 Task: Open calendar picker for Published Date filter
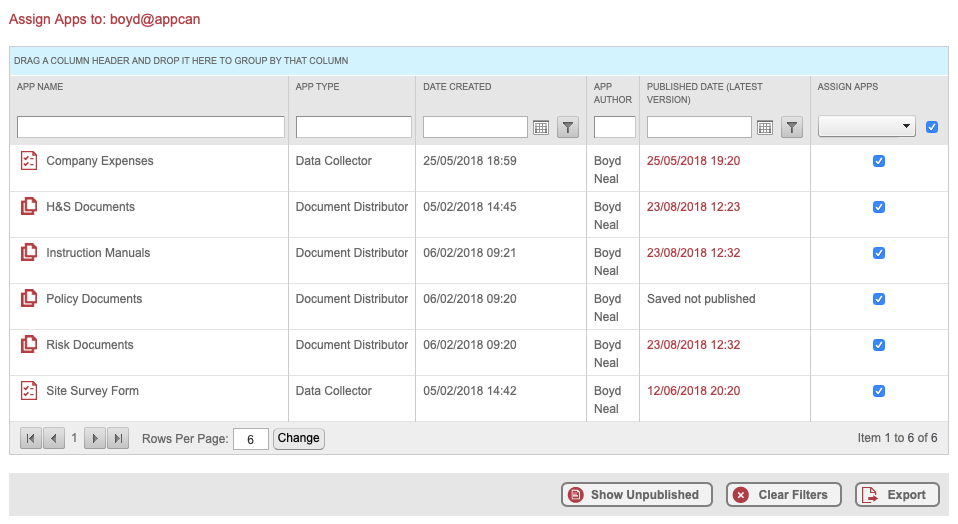click(x=765, y=127)
